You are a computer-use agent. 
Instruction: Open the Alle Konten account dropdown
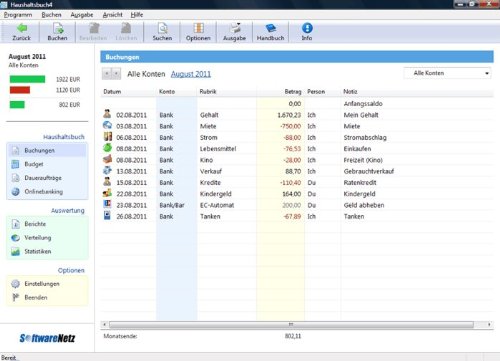click(x=448, y=73)
